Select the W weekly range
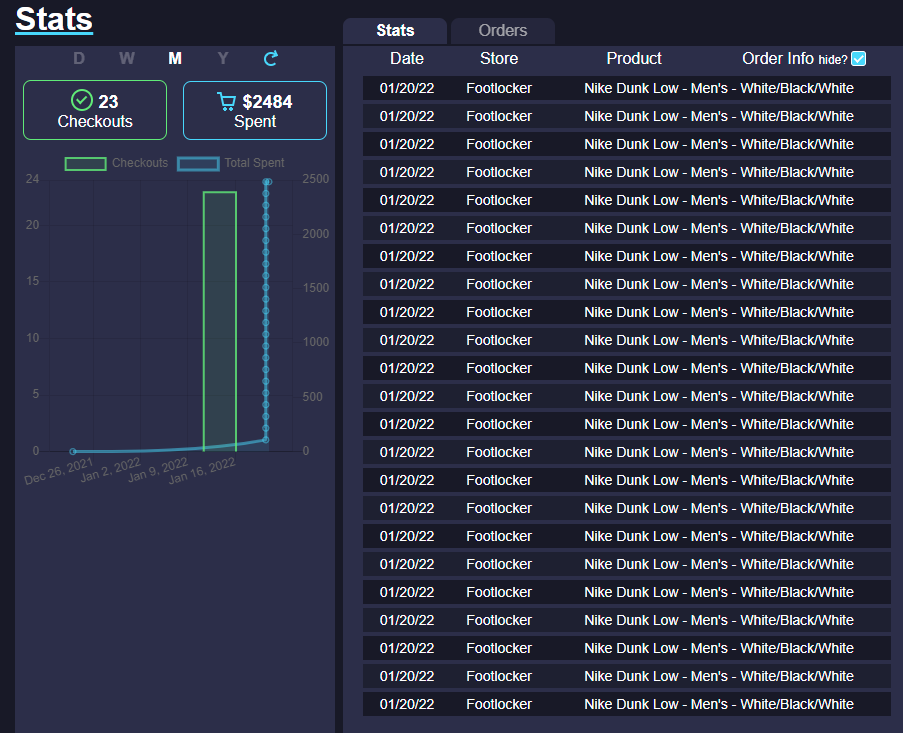 click(127, 58)
